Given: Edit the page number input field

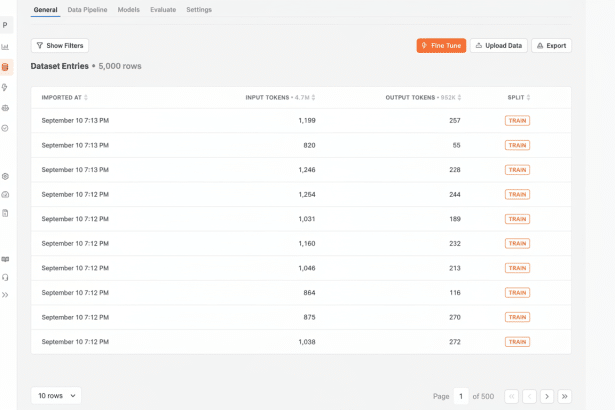Looking at the screenshot, I should (461, 396).
